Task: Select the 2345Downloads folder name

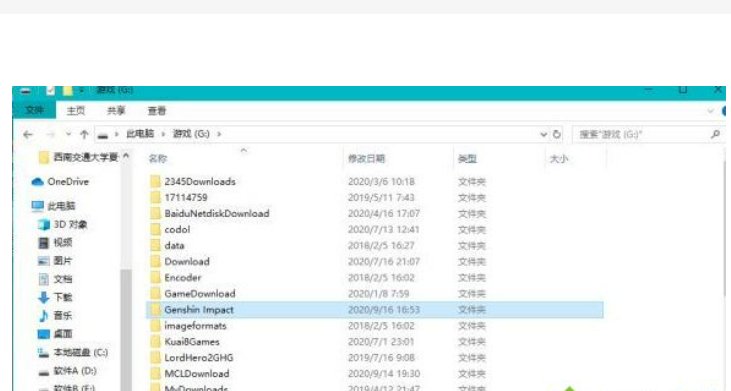Action: (x=200, y=182)
